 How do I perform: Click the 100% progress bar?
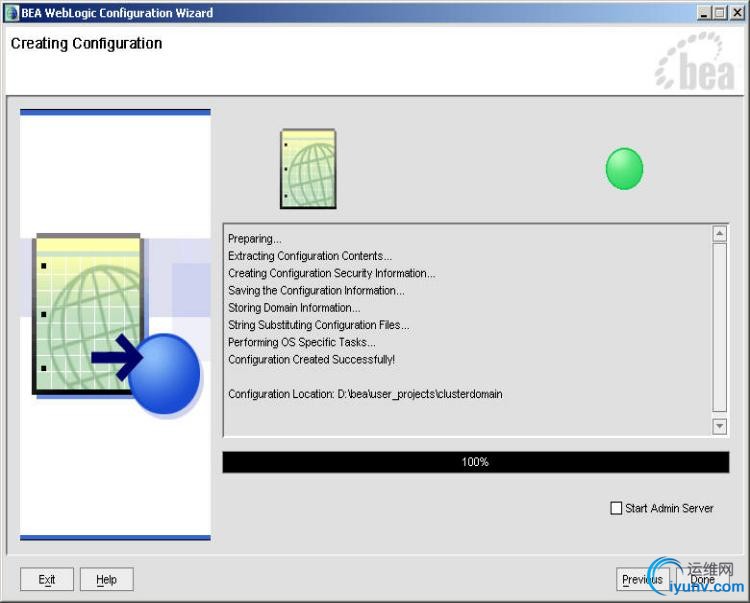click(x=475, y=462)
